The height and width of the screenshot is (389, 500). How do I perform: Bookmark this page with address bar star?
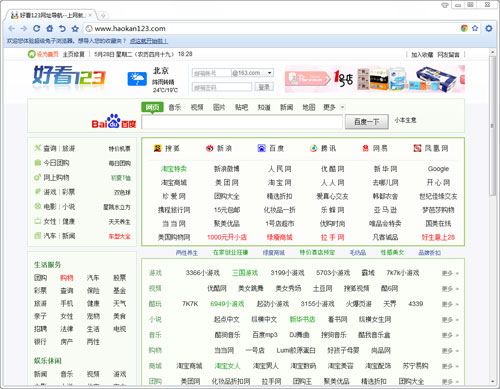[475, 28]
